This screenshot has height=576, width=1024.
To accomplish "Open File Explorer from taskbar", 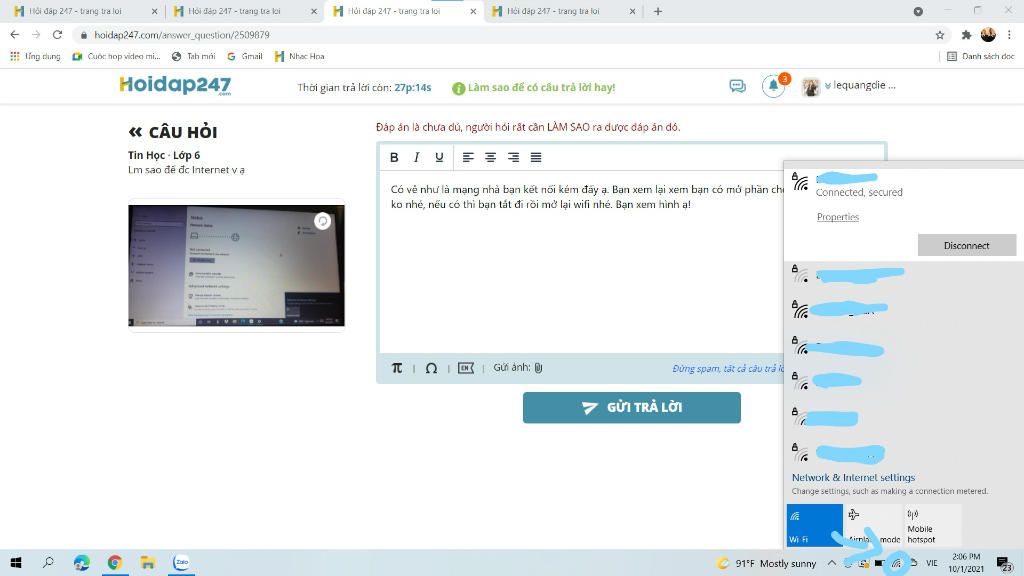I will 148,562.
